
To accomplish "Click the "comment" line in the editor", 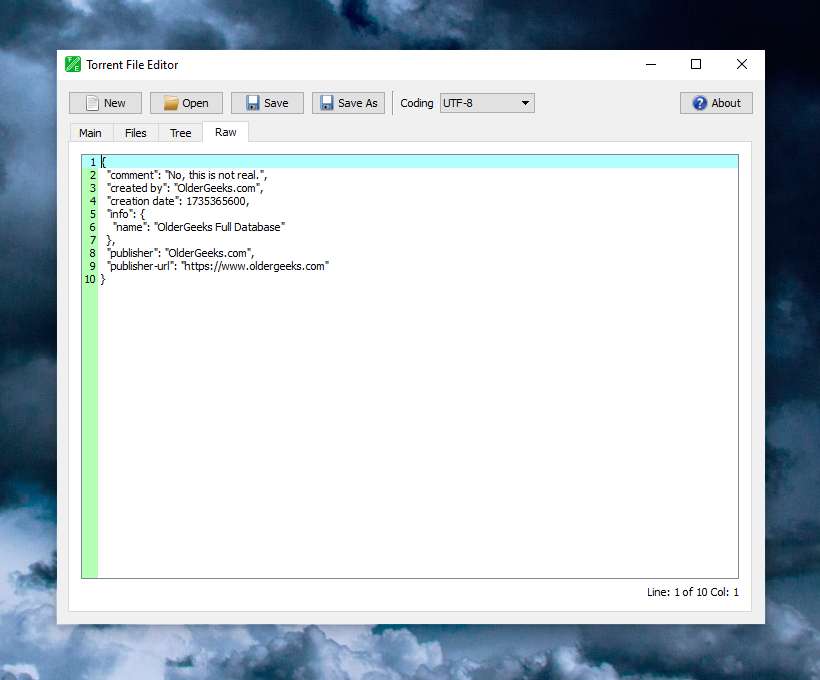I will click(x=187, y=175).
